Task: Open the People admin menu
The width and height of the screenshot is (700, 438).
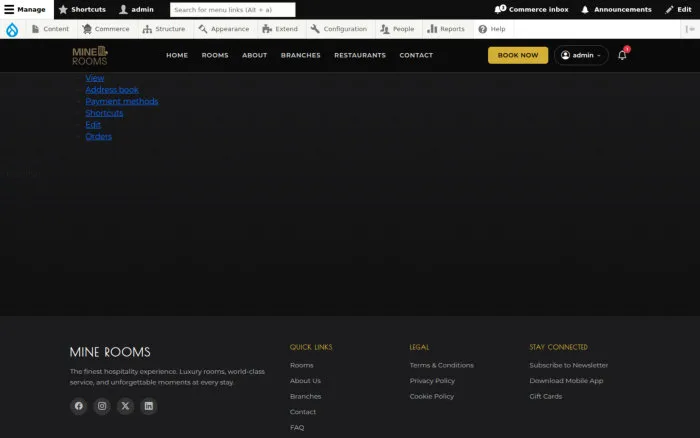Action: [x=397, y=29]
